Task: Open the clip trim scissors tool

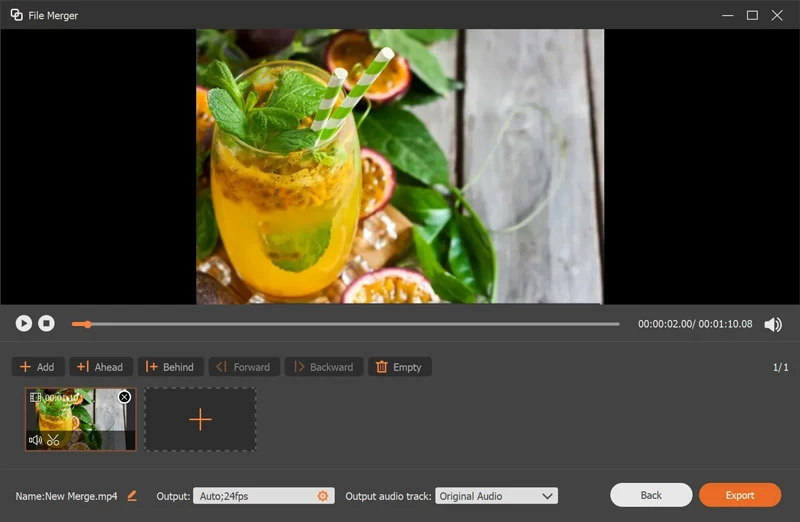Action: [x=53, y=440]
